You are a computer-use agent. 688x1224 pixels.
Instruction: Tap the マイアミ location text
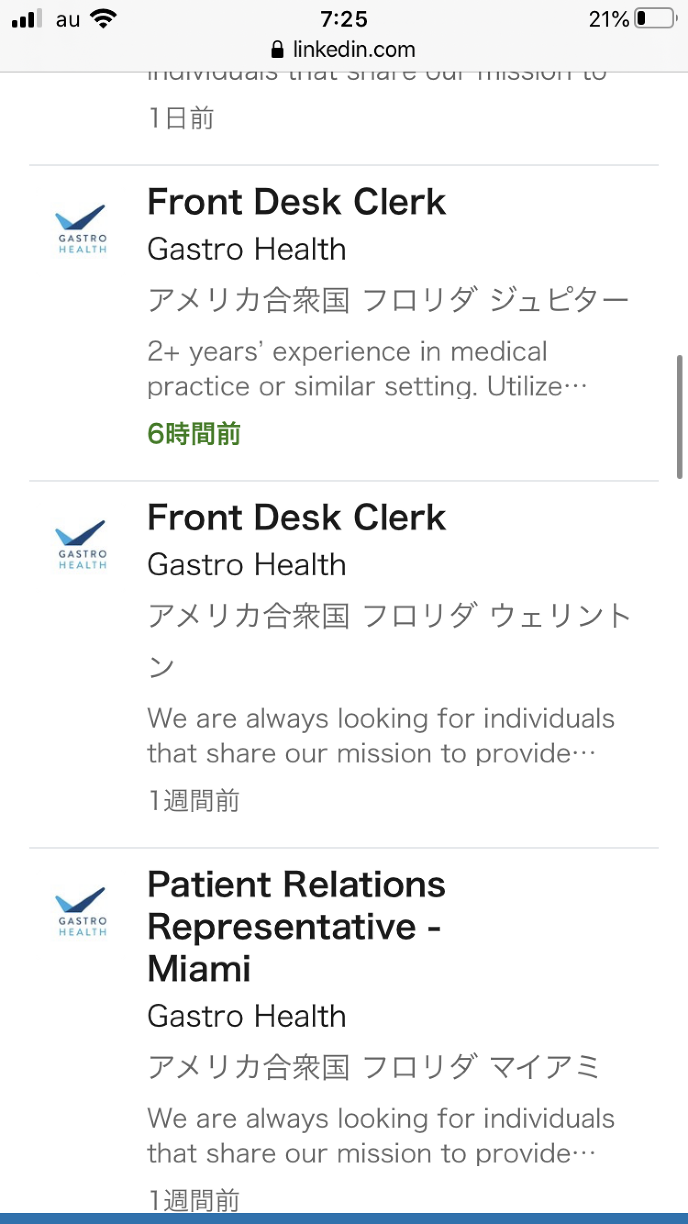coord(544,1067)
